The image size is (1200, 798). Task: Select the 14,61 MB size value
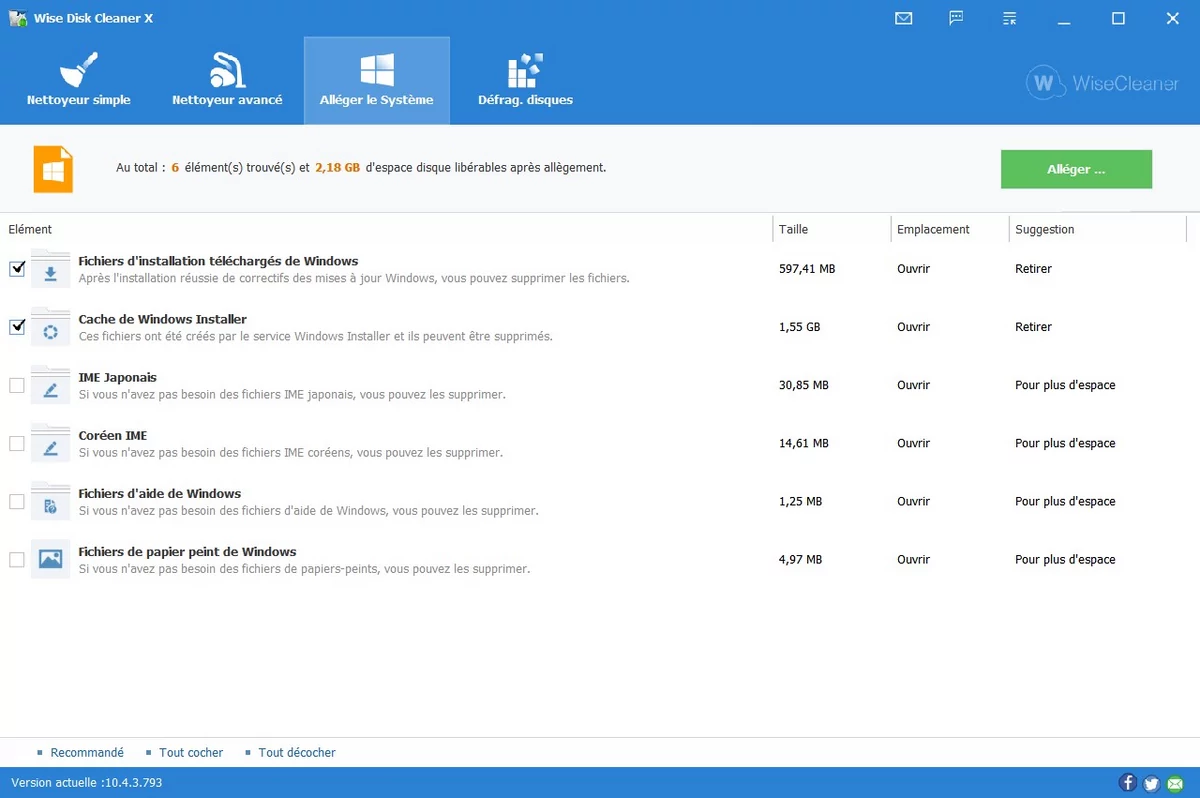(x=804, y=443)
